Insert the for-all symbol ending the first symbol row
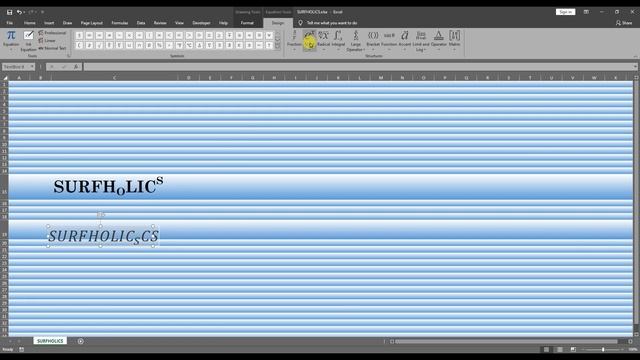Viewport: 640px width, 360px height. [x=269, y=36]
